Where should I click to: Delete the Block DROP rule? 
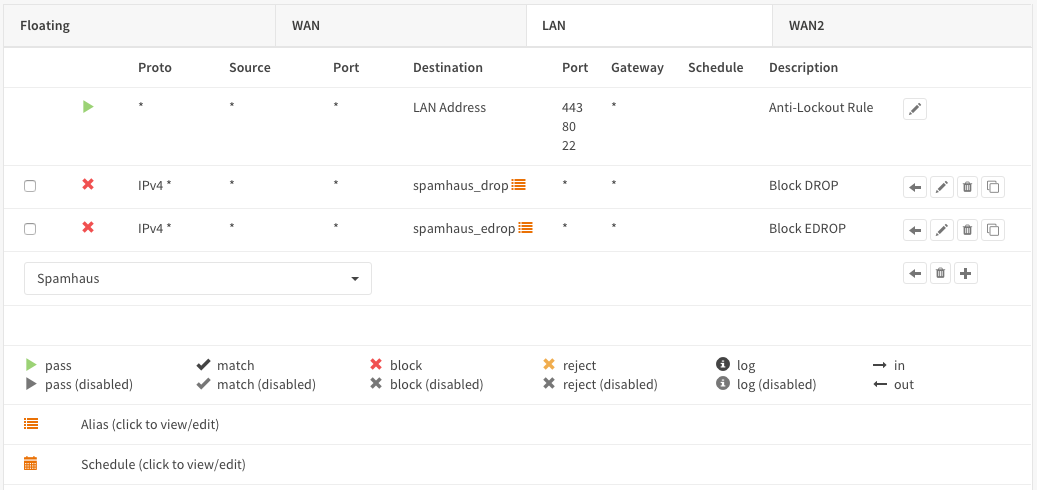(967, 187)
